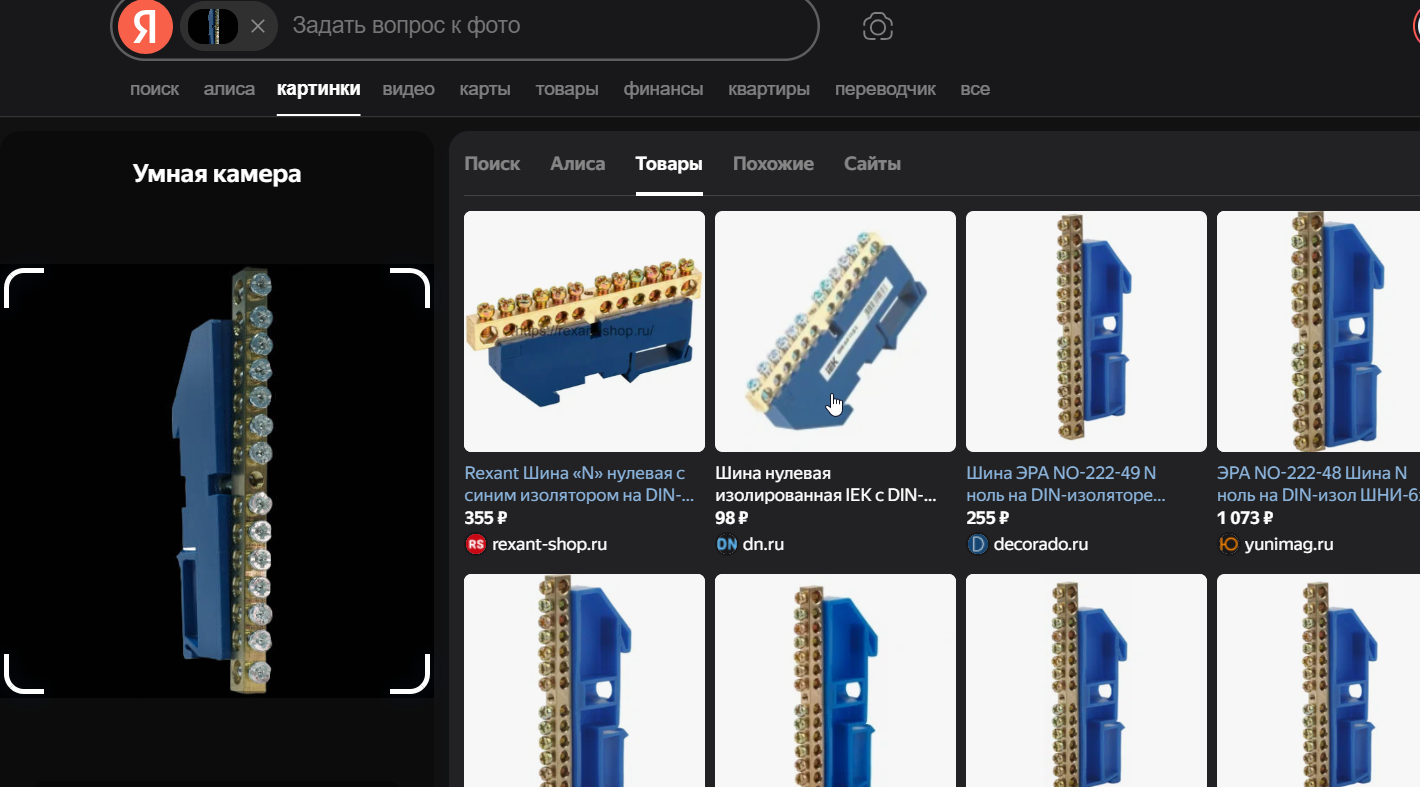Image resolution: width=1420 pixels, height=787 pixels.
Task: Click the Yandex logo icon
Action: [146, 26]
